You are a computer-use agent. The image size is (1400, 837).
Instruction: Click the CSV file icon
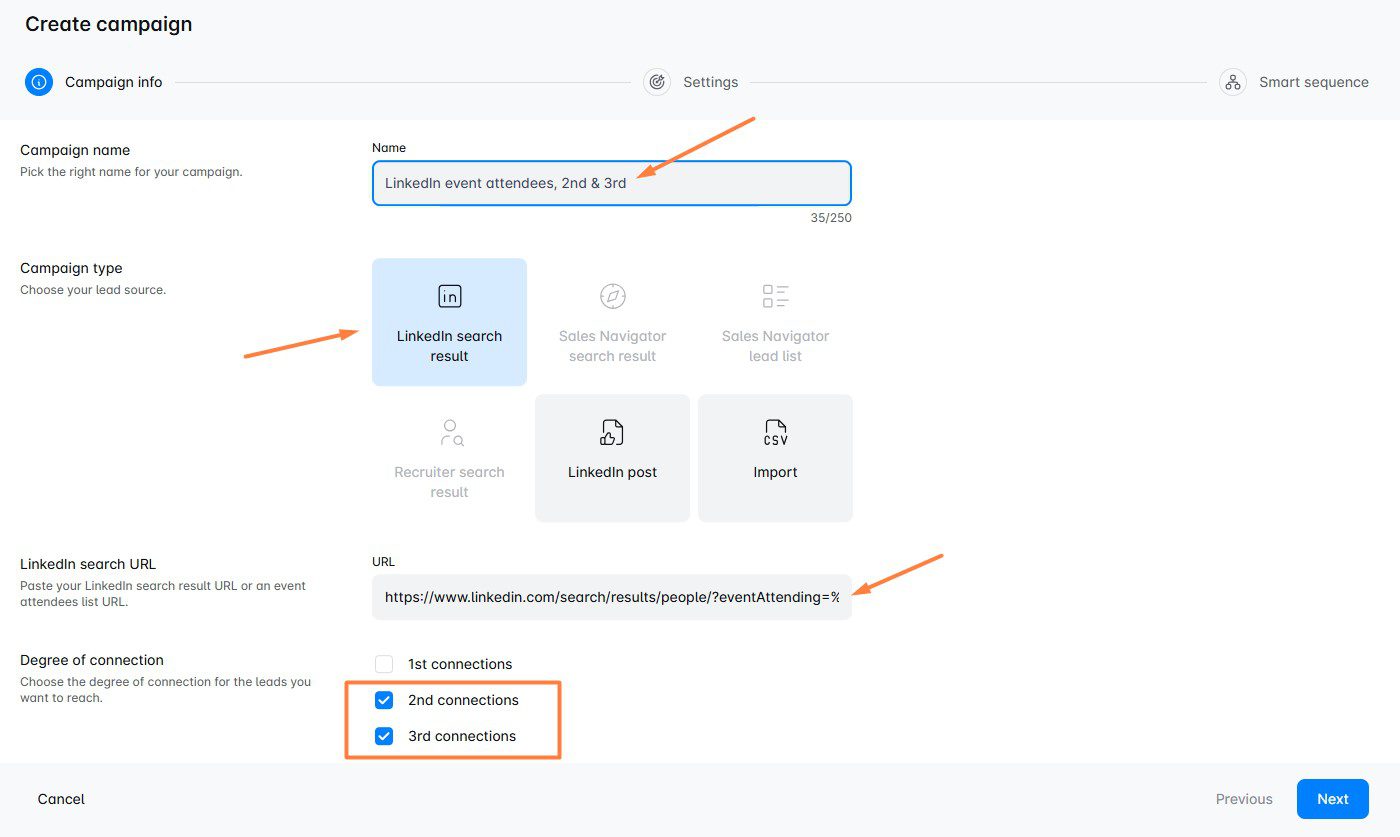point(775,432)
